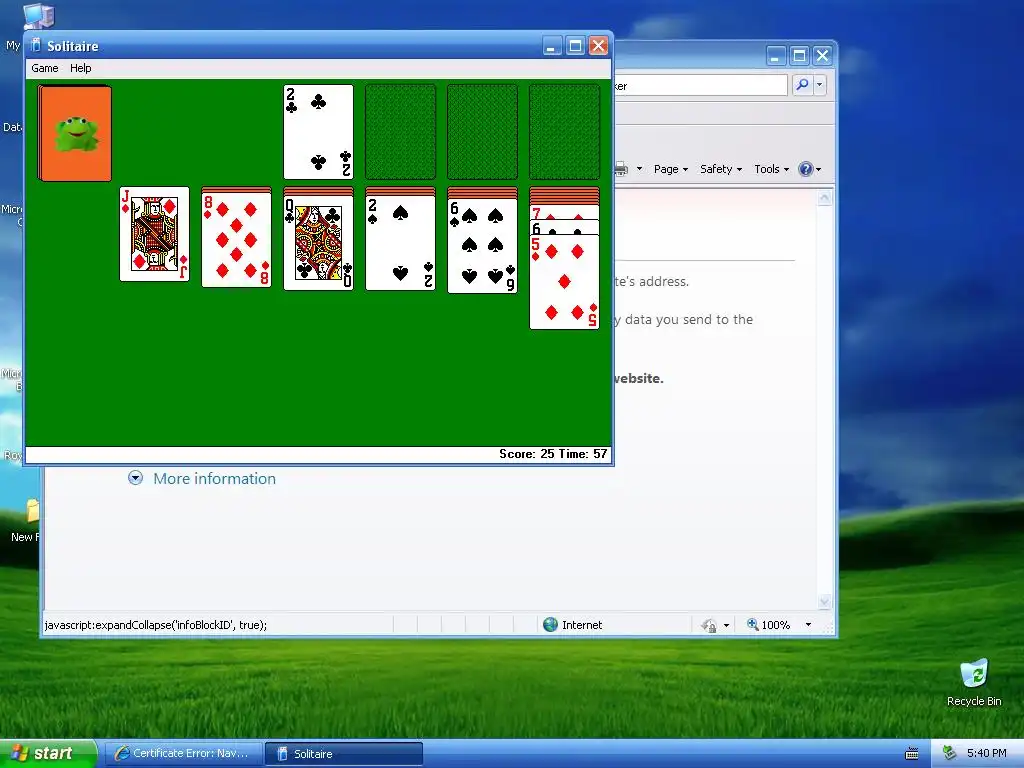Open the Safety menu in Internet Explorer
The width and height of the screenshot is (1024, 768).
click(720, 169)
